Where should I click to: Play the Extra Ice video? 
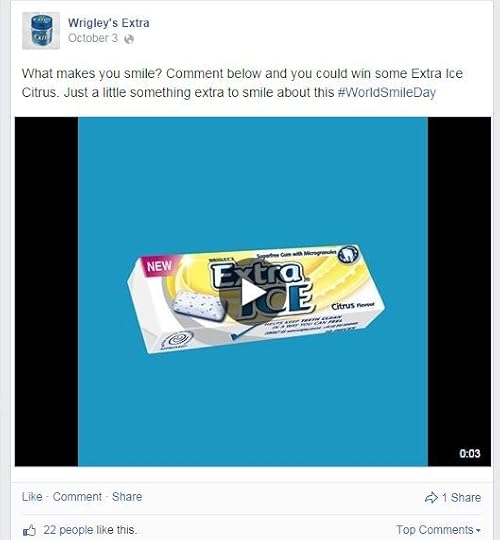pos(252,292)
